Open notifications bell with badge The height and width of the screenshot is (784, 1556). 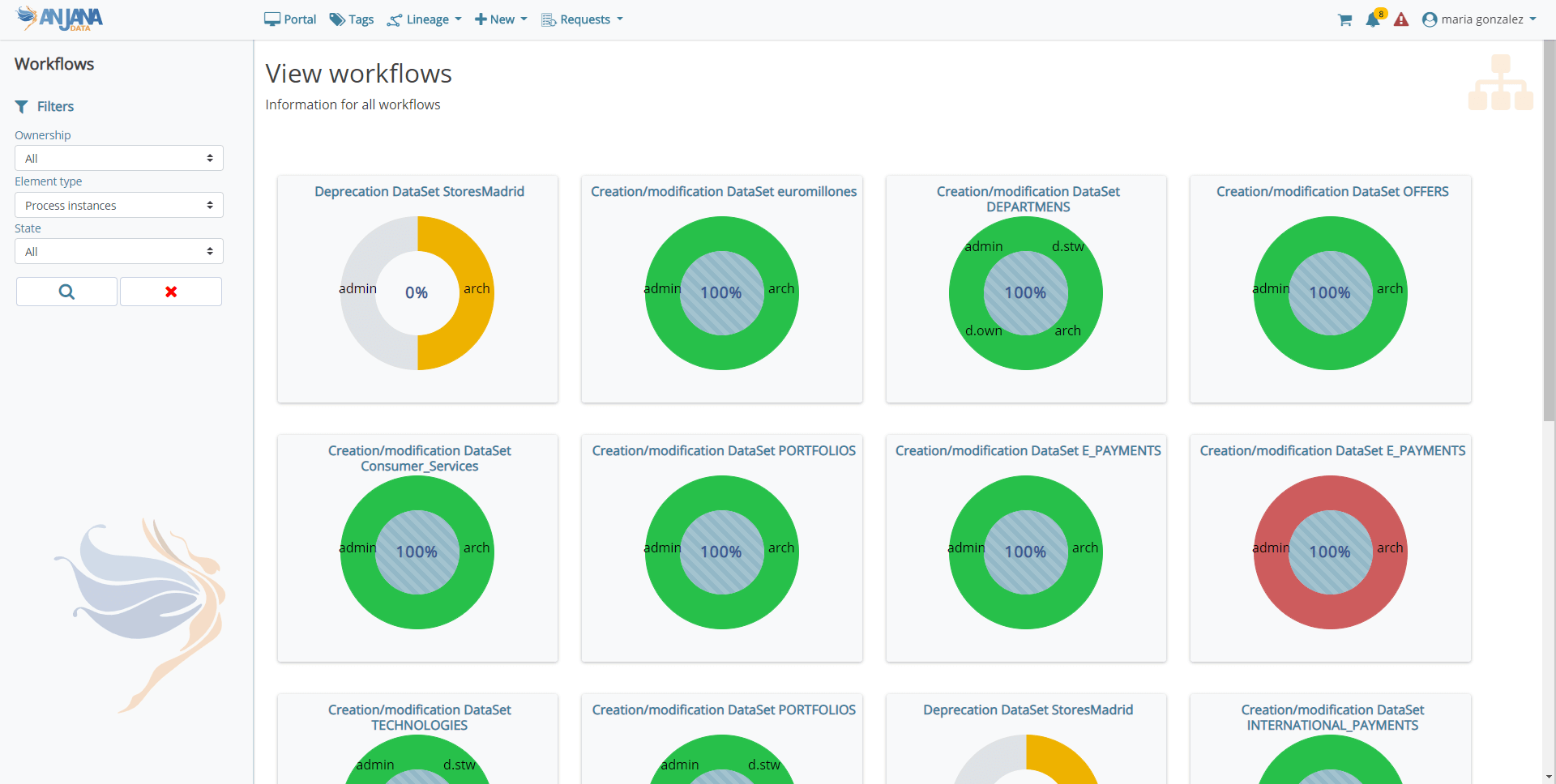click(1373, 20)
